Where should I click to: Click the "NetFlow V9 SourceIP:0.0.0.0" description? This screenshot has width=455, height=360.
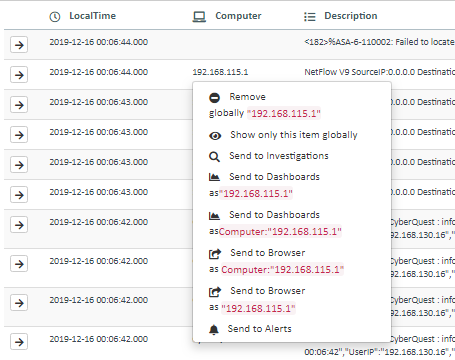tap(360, 72)
